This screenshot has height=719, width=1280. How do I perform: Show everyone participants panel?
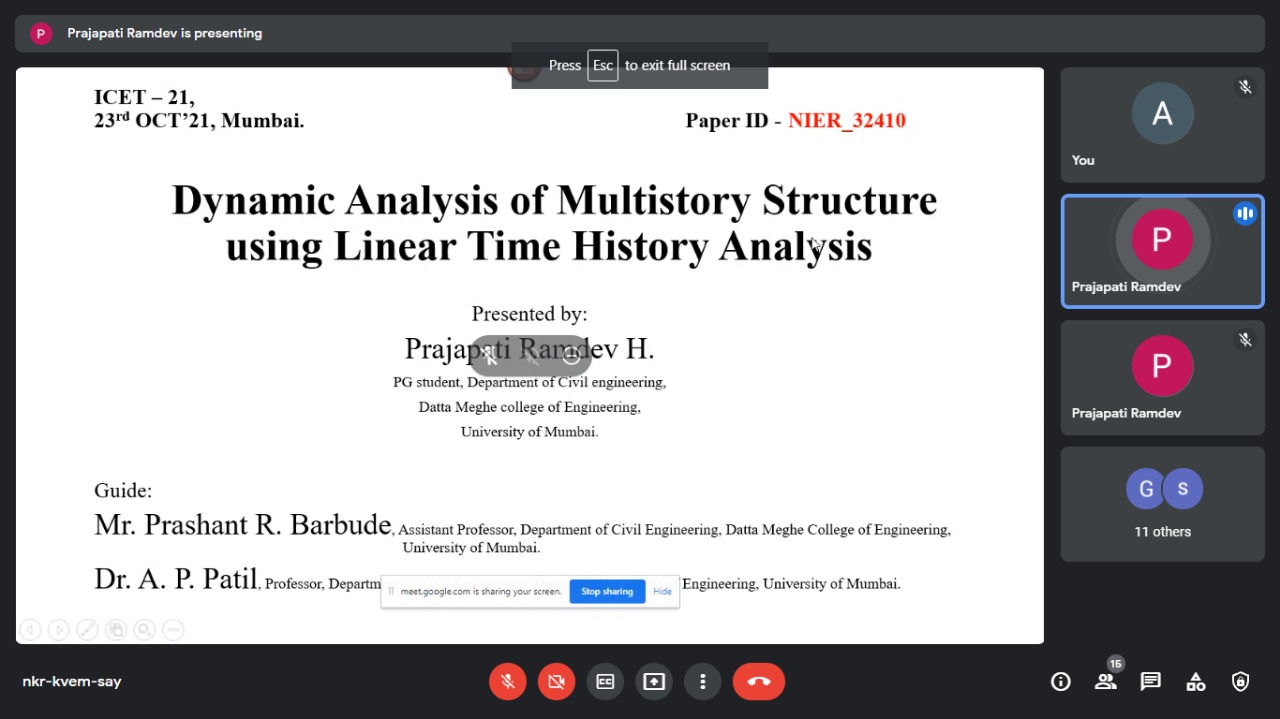(1105, 682)
